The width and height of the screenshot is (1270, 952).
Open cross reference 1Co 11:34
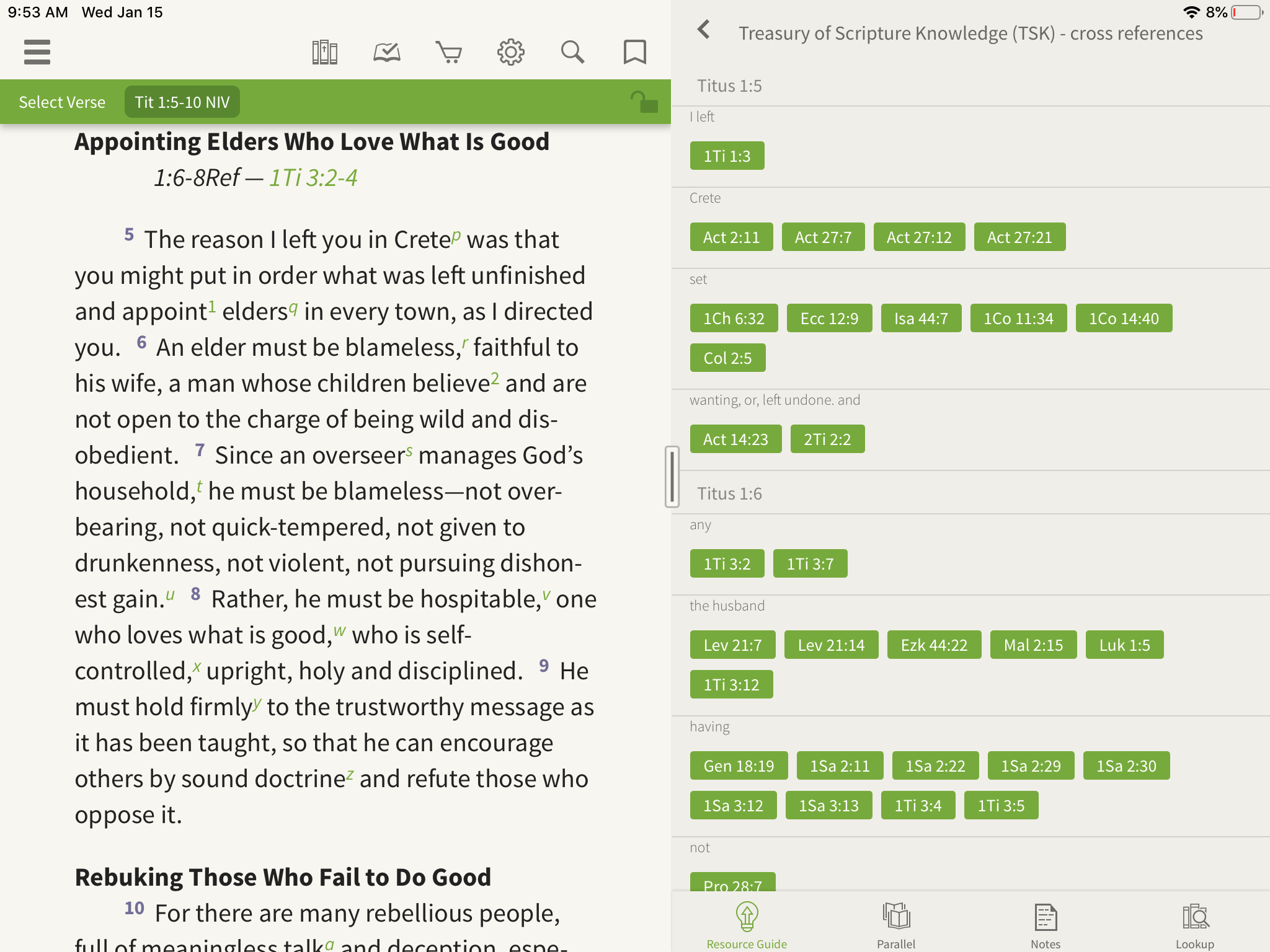1018,318
